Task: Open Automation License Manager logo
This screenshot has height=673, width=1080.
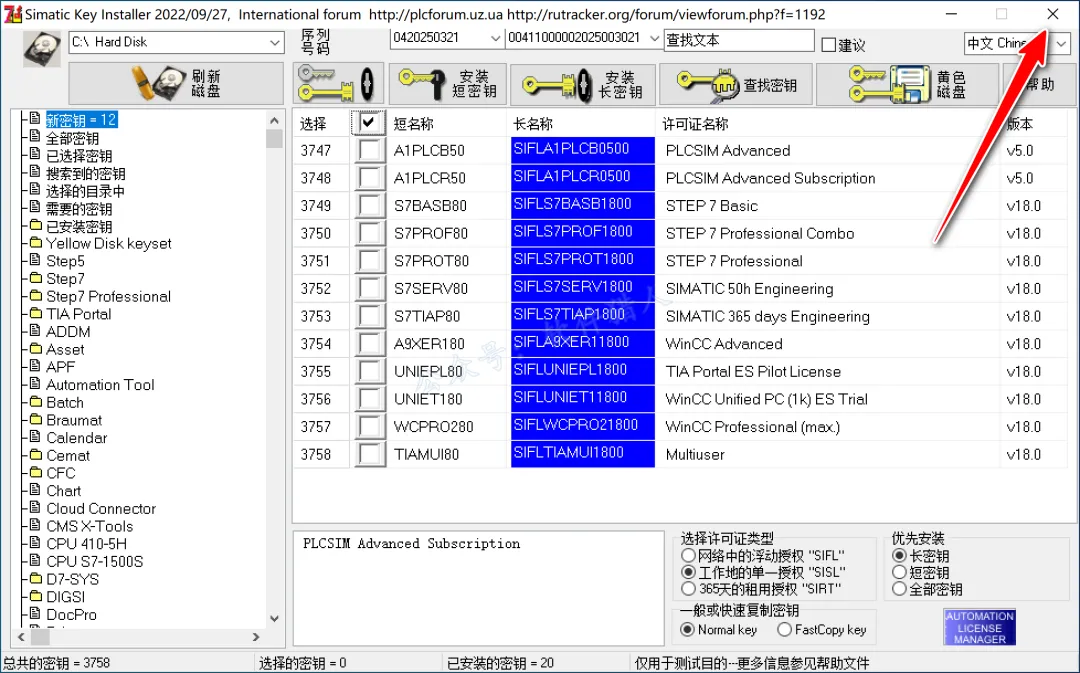Action: (979, 627)
